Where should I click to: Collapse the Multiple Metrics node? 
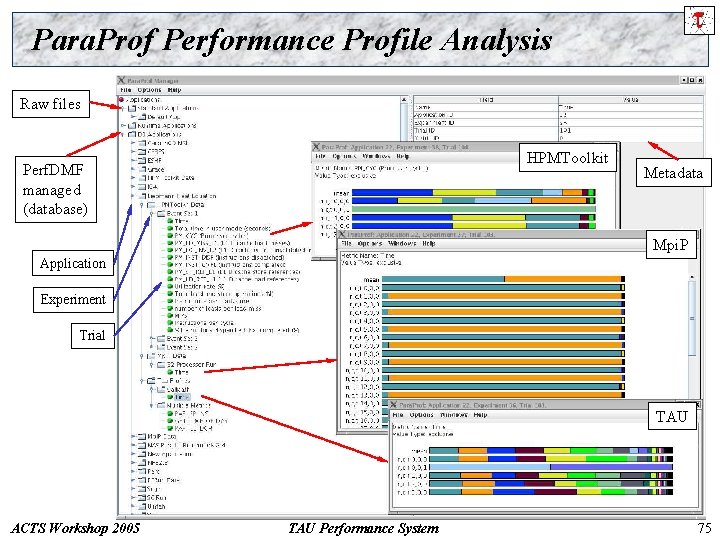pyautogui.click(x=152, y=405)
